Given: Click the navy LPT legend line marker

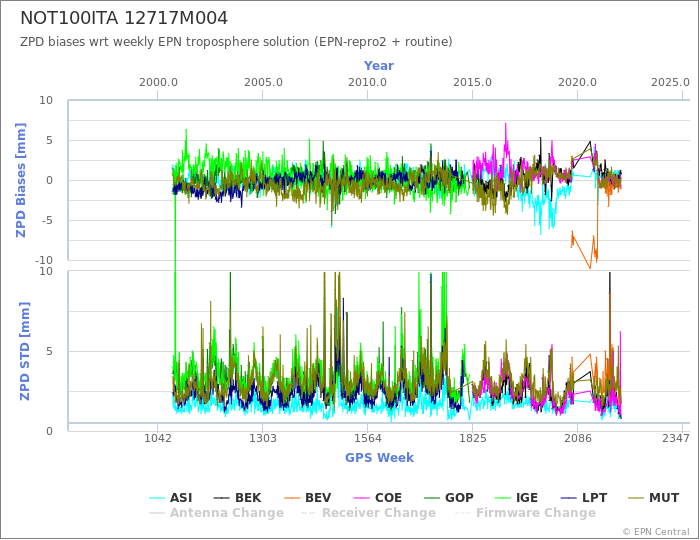Looking at the screenshot, I should 568,498.
